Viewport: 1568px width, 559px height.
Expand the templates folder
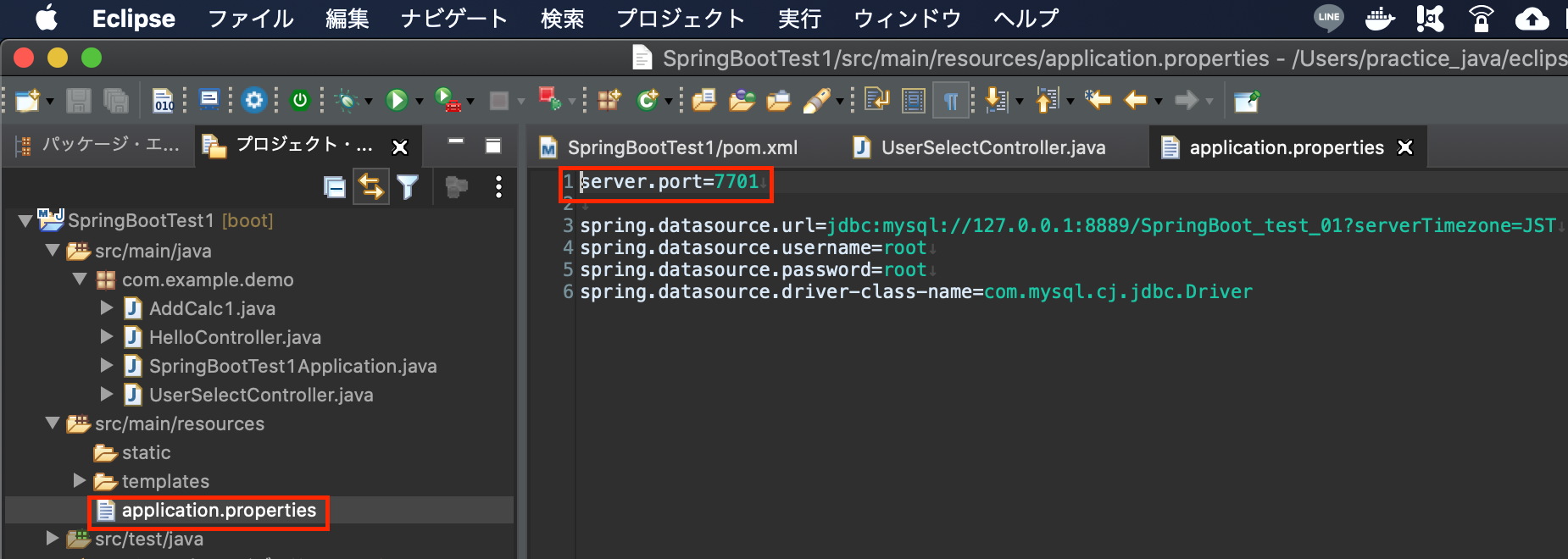(79, 480)
